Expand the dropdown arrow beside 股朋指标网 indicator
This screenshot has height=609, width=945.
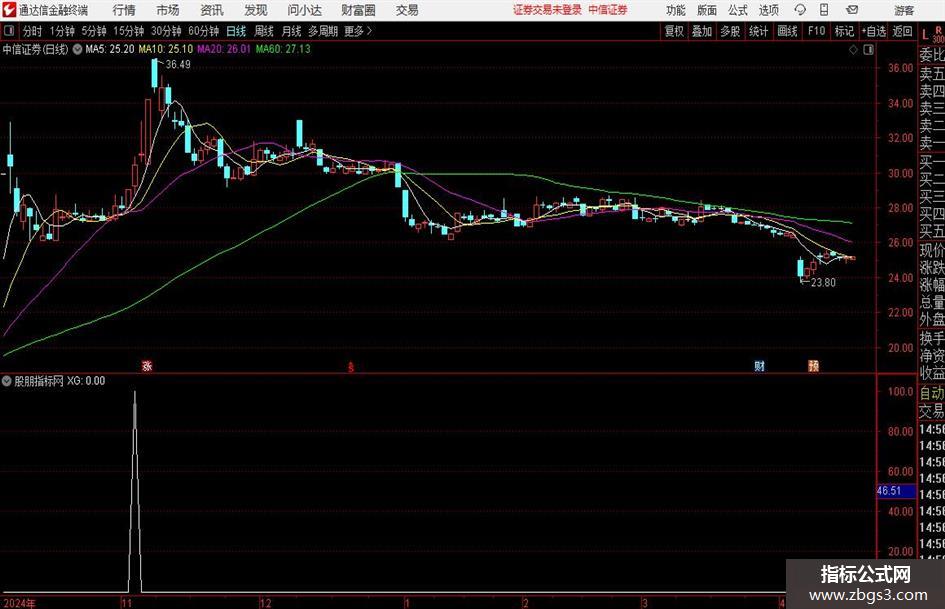tap(7, 381)
